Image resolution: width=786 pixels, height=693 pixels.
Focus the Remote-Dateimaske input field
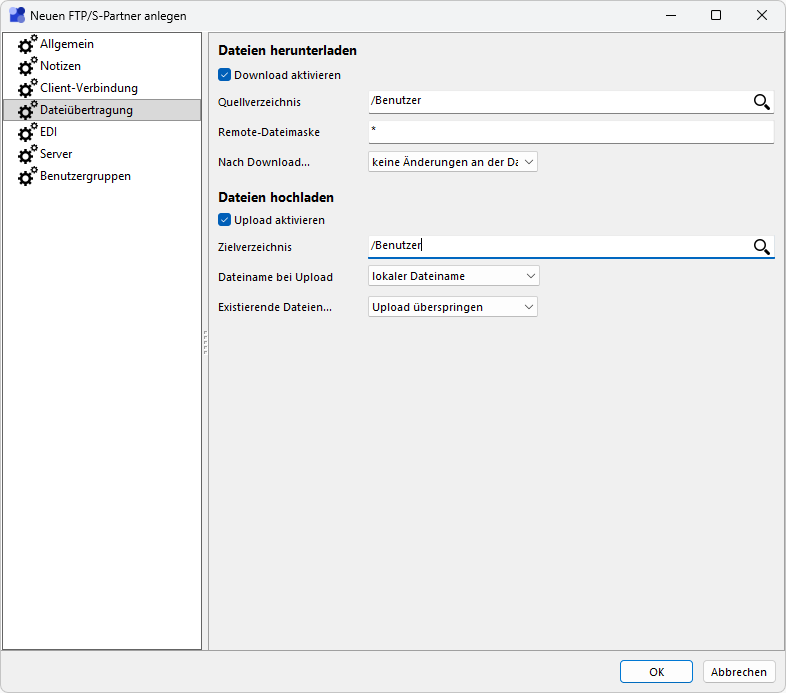(x=571, y=132)
